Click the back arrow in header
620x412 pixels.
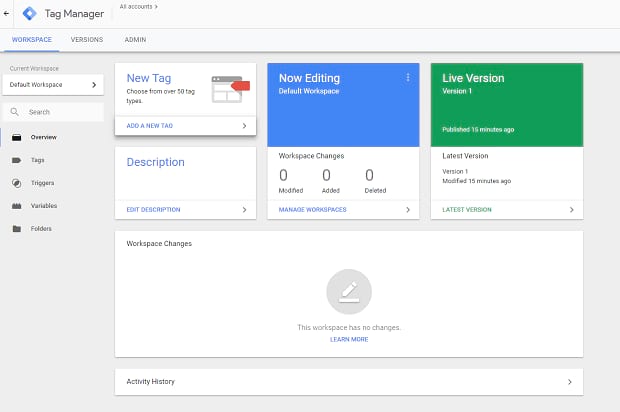click(7, 14)
